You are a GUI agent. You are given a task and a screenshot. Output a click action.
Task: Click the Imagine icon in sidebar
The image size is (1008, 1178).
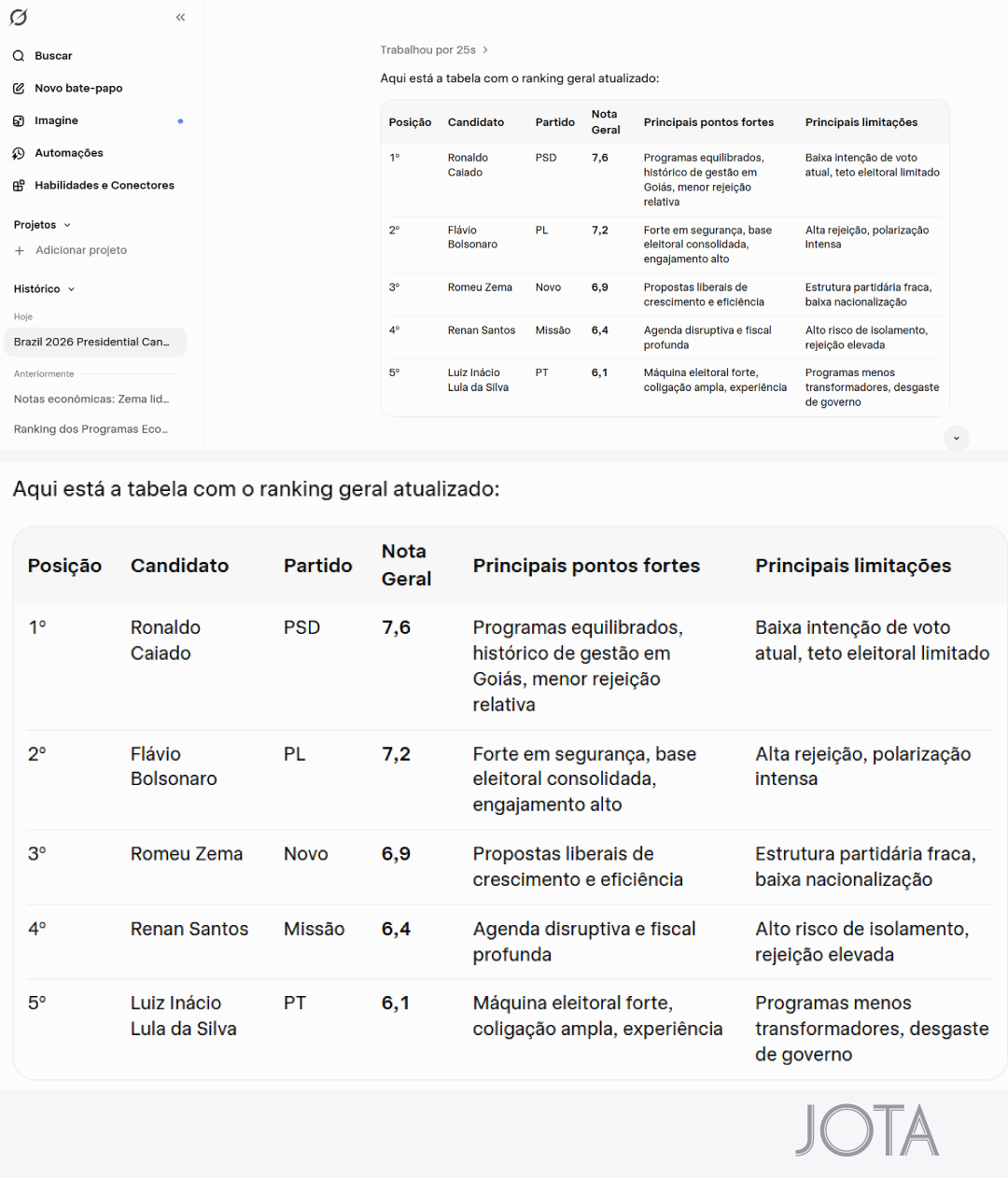(19, 120)
